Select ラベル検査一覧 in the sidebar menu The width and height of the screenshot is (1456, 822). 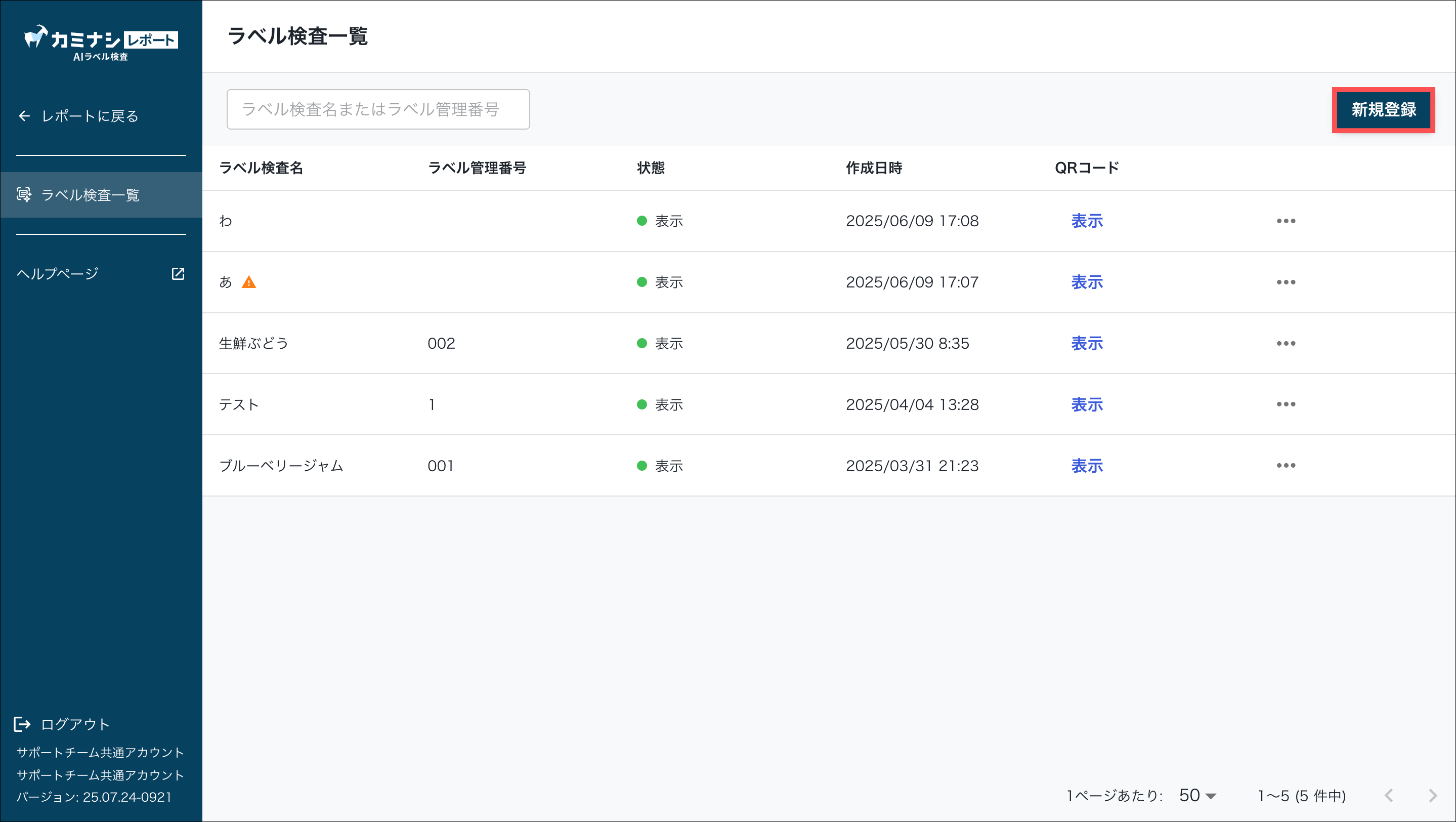click(x=91, y=194)
